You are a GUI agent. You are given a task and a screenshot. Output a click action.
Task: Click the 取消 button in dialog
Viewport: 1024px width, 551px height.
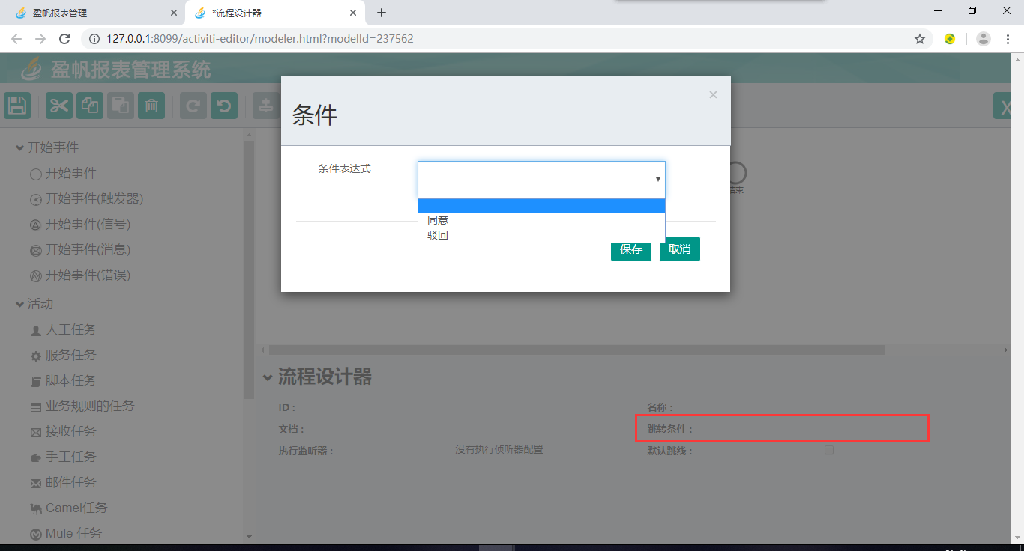pyautogui.click(x=679, y=249)
